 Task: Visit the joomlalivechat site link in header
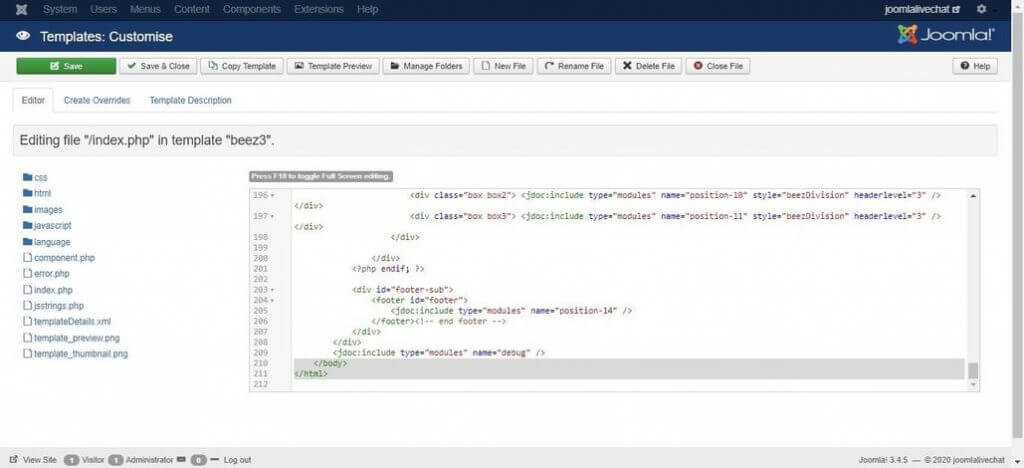[x=922, y=9]
